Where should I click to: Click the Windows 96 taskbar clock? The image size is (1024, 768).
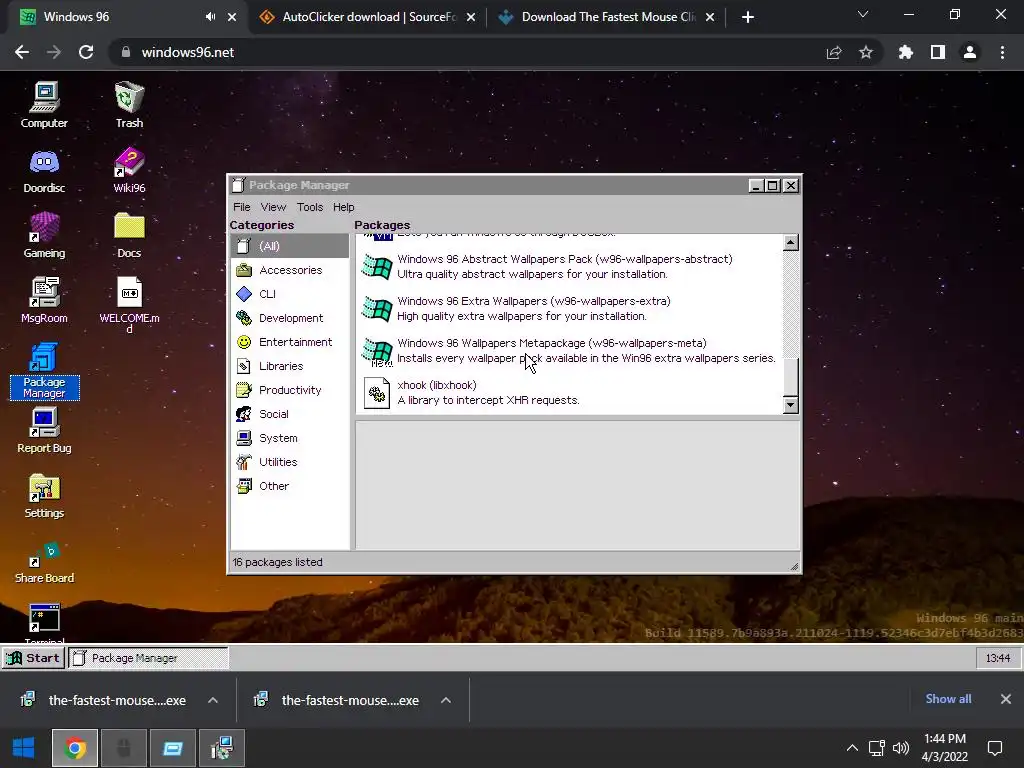[x=997, y=658]
